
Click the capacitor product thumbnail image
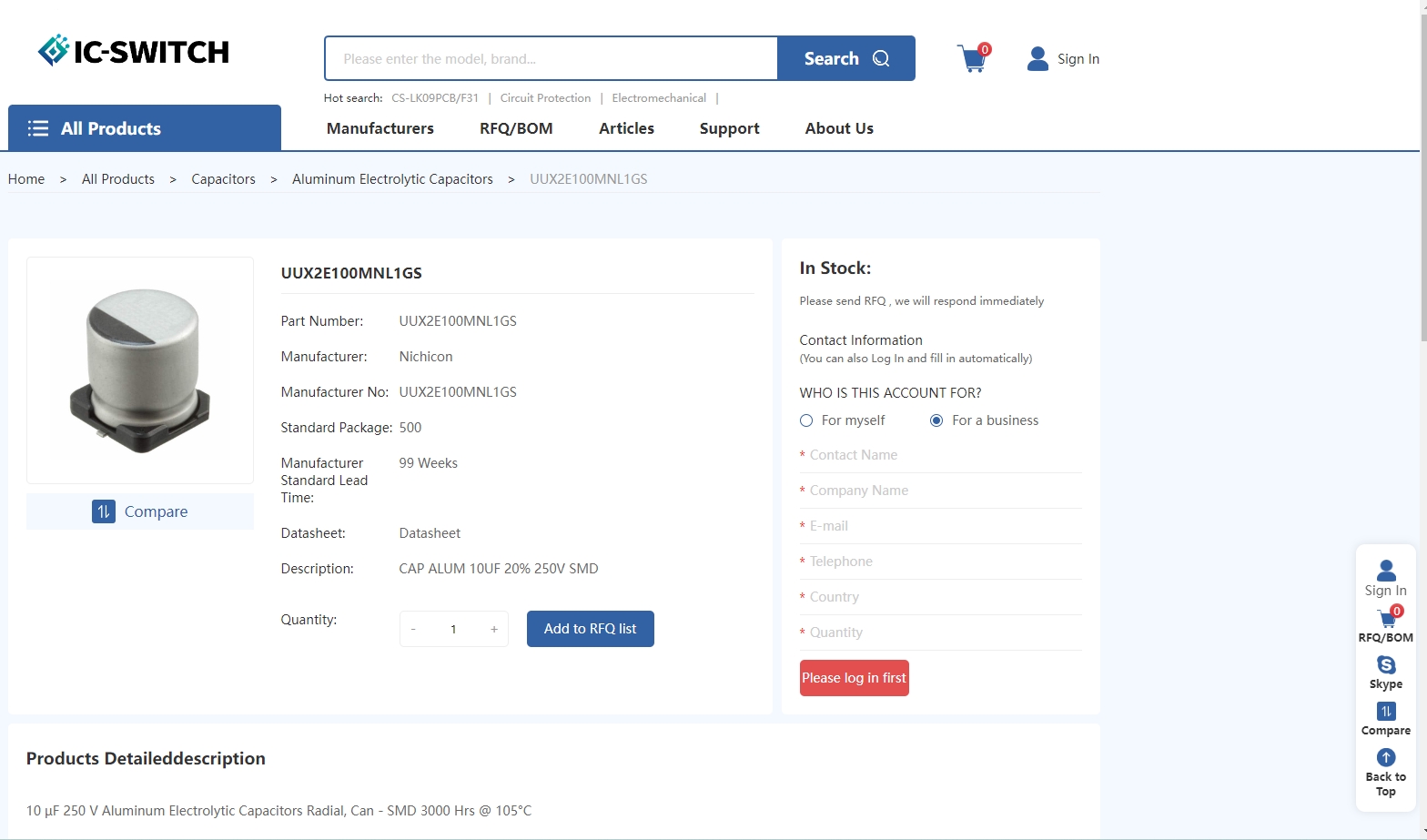[x=140, y=370]
